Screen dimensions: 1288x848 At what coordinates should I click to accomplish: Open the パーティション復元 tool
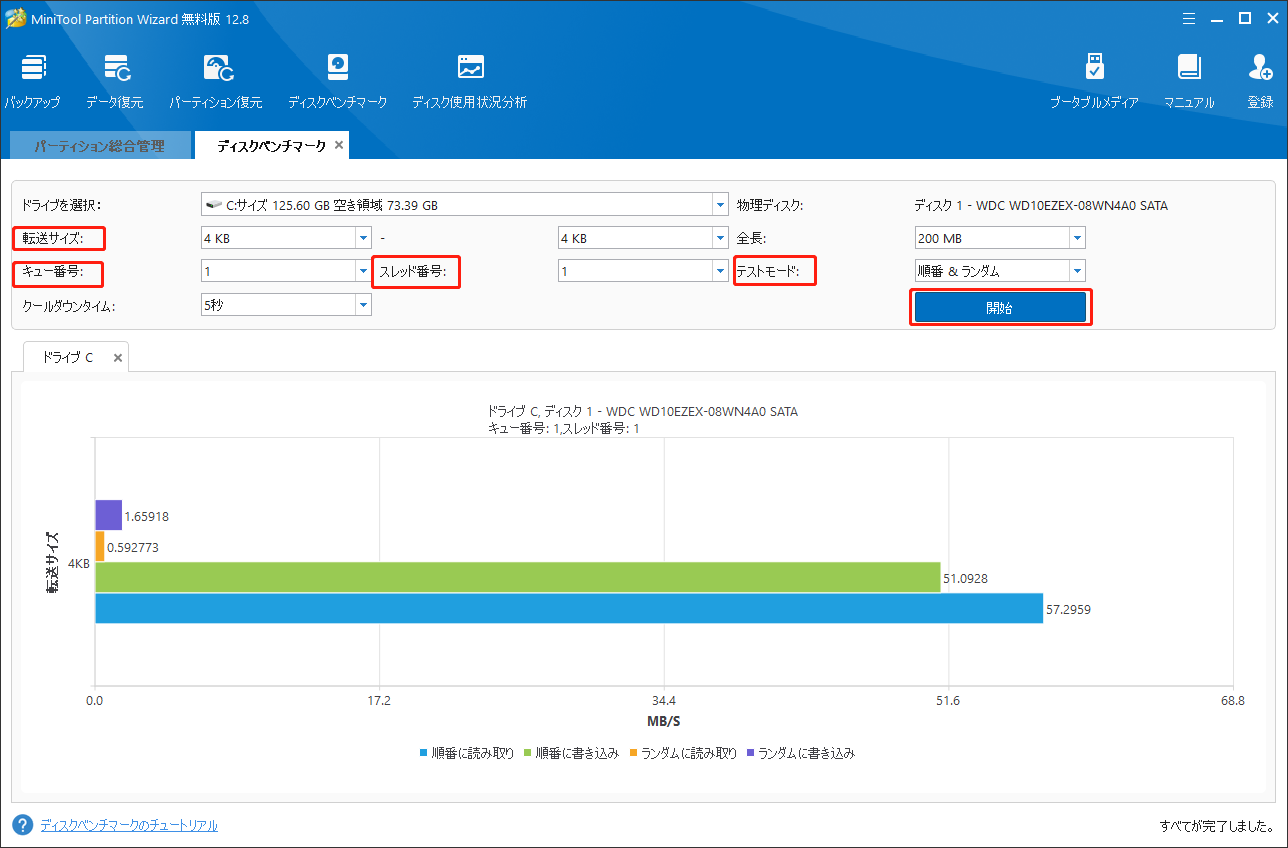(216, 82)
